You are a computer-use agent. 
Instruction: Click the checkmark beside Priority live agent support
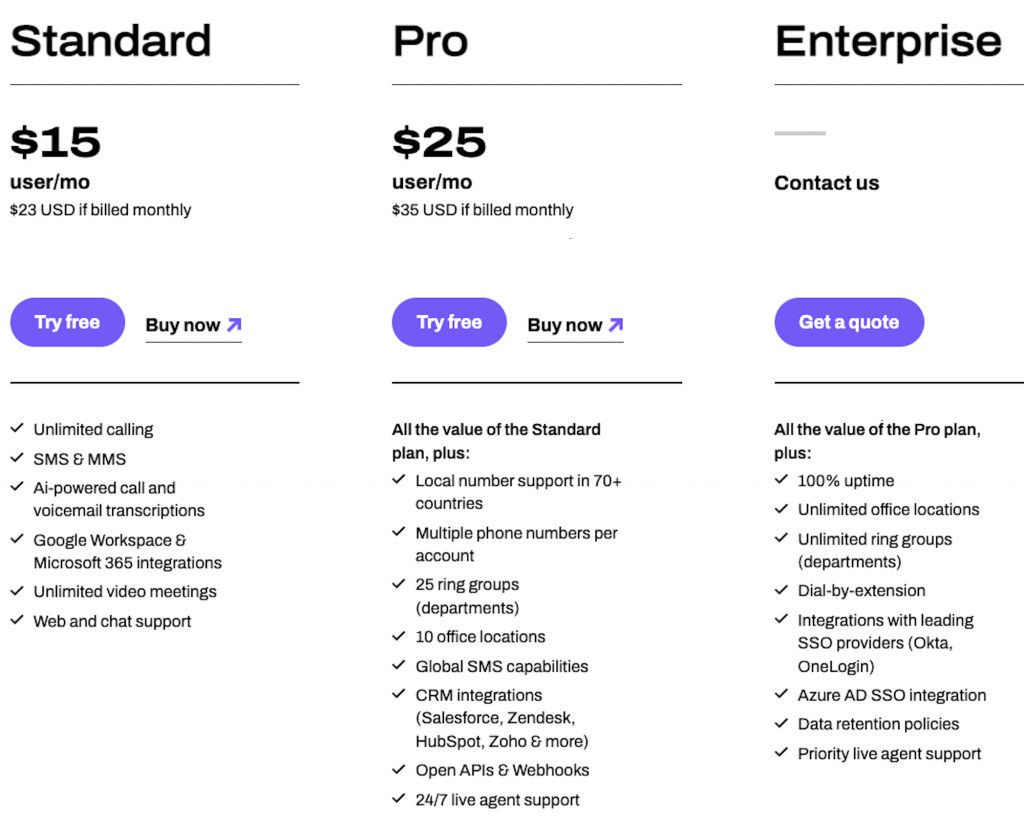click(782, 754)
